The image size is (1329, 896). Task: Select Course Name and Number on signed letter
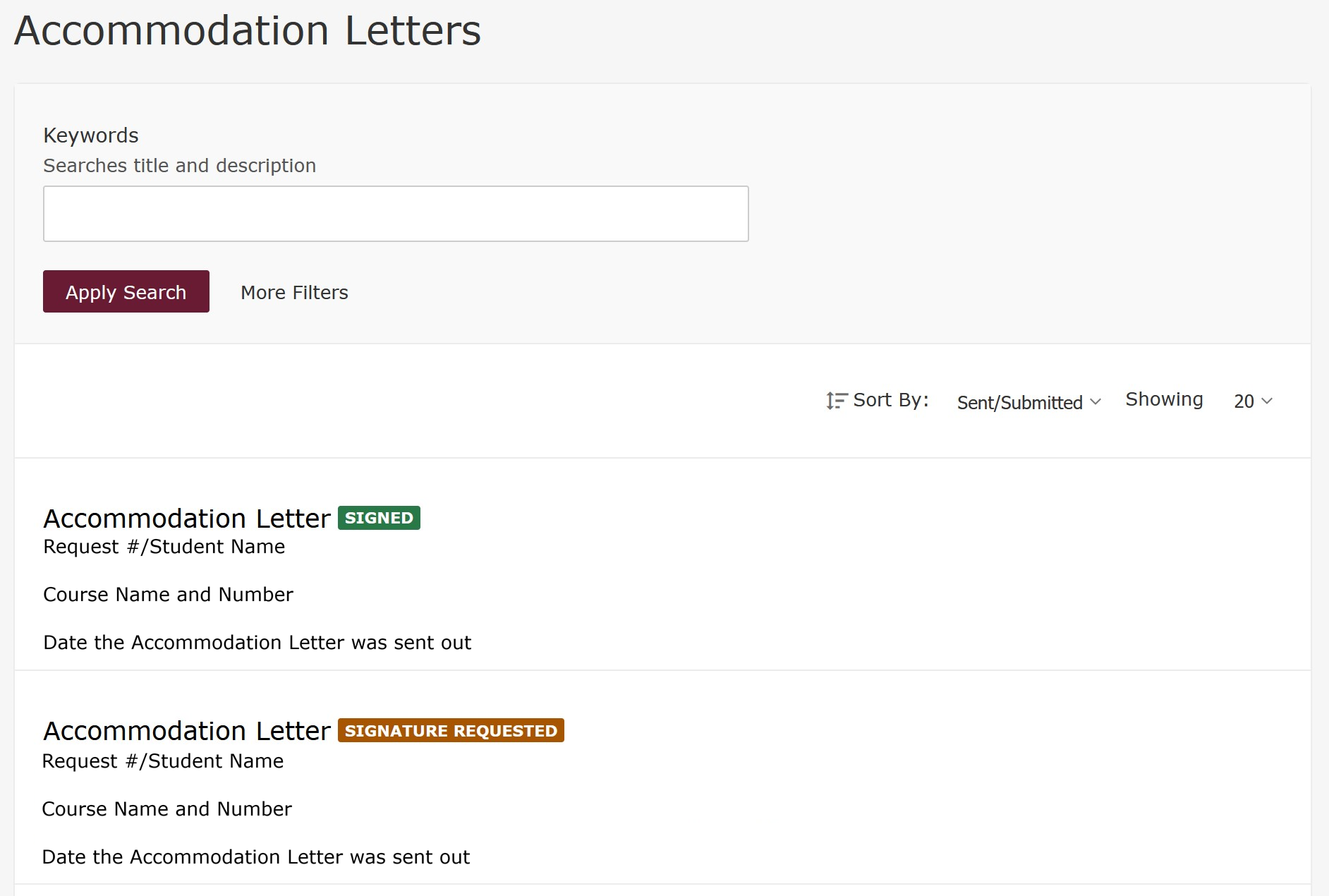[x=168, y=594]
